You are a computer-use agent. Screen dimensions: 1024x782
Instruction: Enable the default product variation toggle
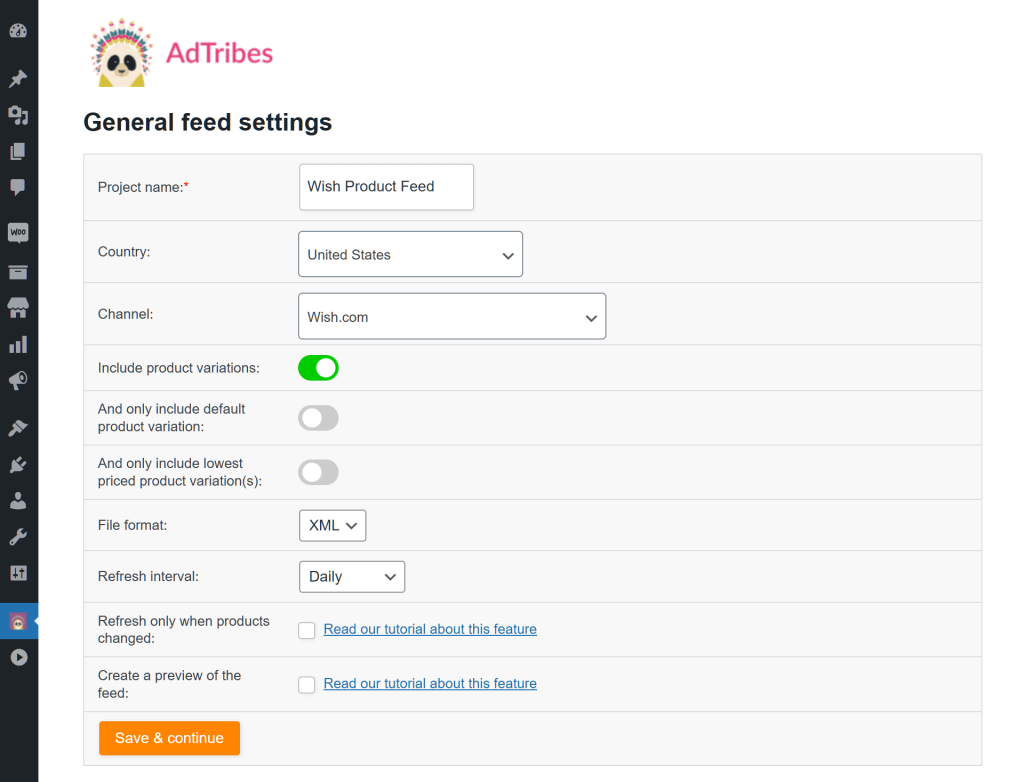tap(318, 418)
